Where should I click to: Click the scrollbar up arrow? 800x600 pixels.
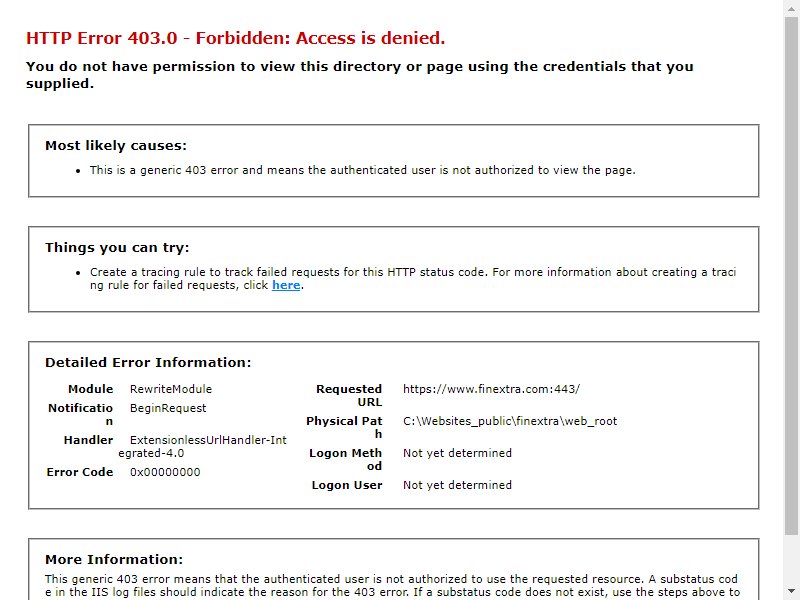coord(792,8)
